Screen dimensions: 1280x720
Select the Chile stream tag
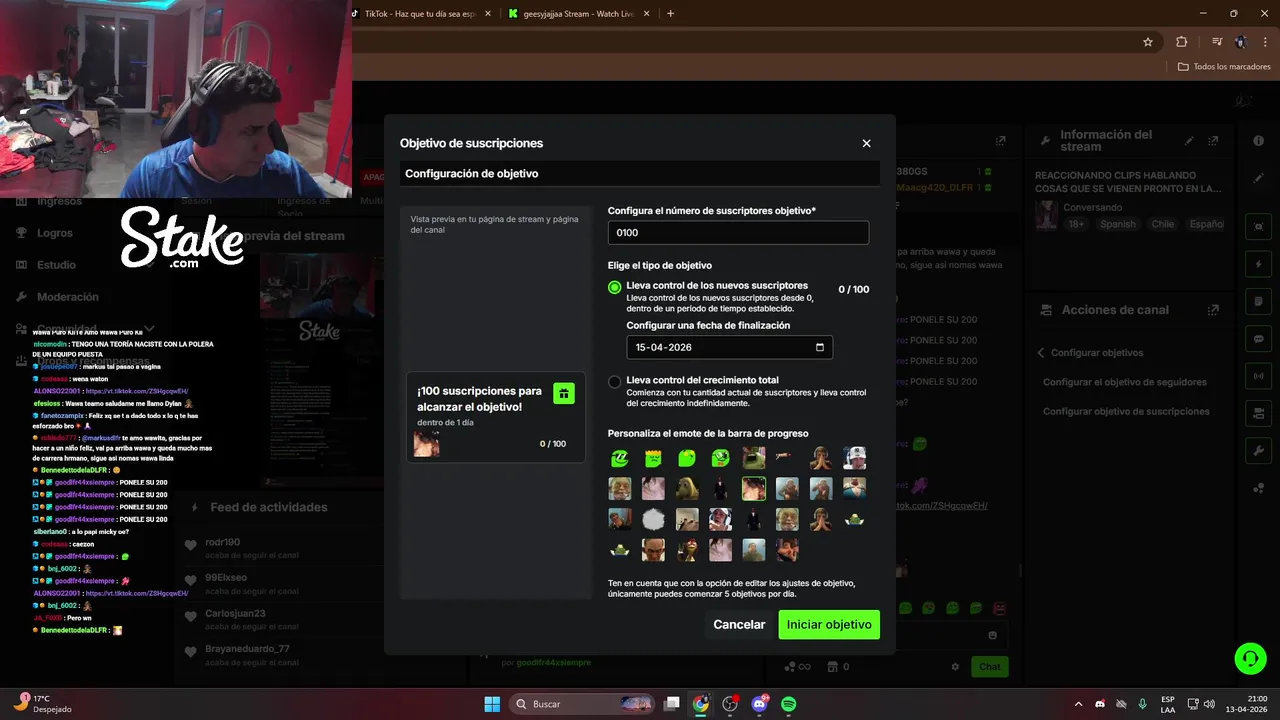(1162, 224)
